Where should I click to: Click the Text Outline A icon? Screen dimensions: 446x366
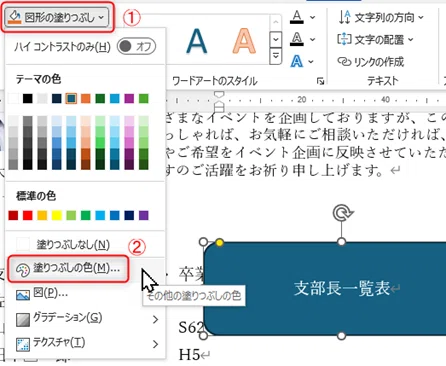297,39
